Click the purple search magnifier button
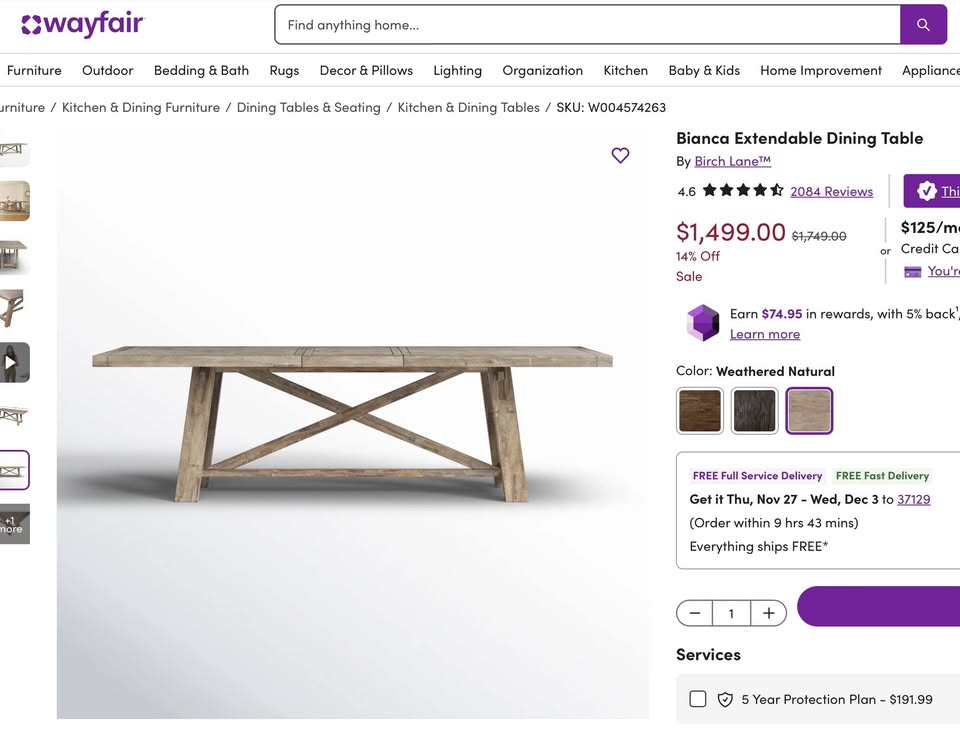The width and height of the screenshot is (960, 735). [x=923, y=25]
